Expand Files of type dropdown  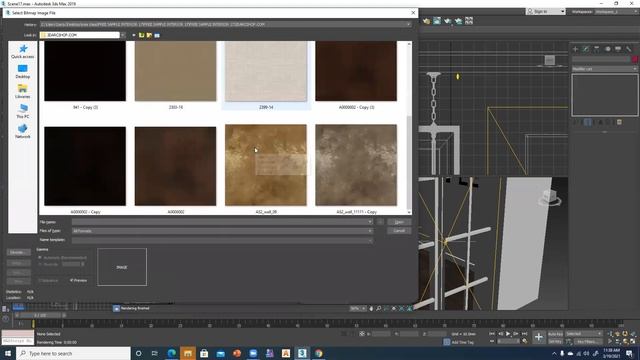coord(370,231)
